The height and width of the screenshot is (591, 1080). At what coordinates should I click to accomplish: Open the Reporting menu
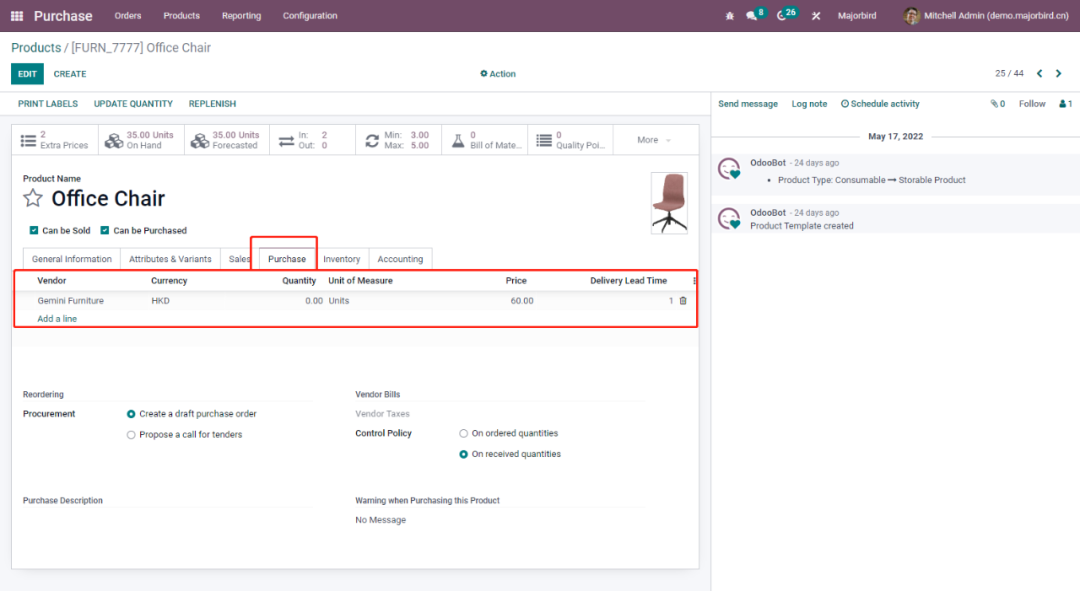(241, 16)
